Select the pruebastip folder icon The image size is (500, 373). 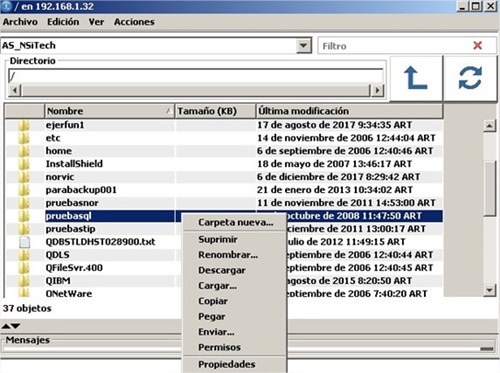(x=24, y=229)
